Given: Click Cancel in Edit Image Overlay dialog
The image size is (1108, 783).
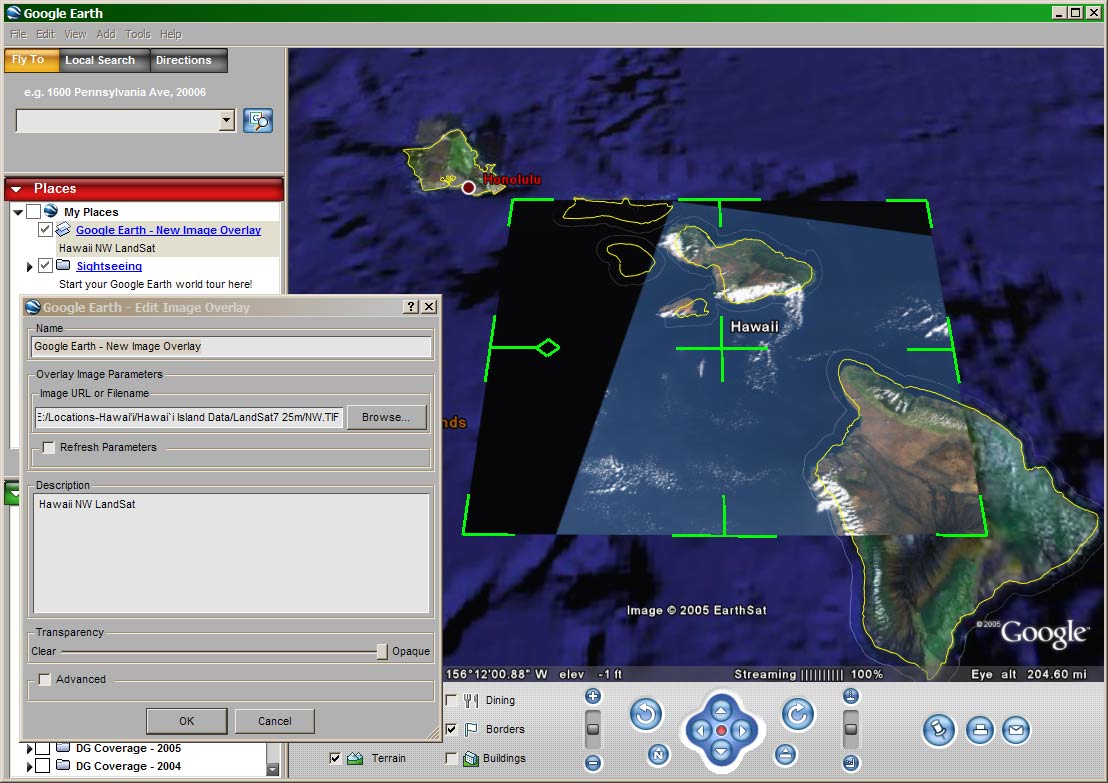Looking at the screenshot, I should (x=275, y=721).
